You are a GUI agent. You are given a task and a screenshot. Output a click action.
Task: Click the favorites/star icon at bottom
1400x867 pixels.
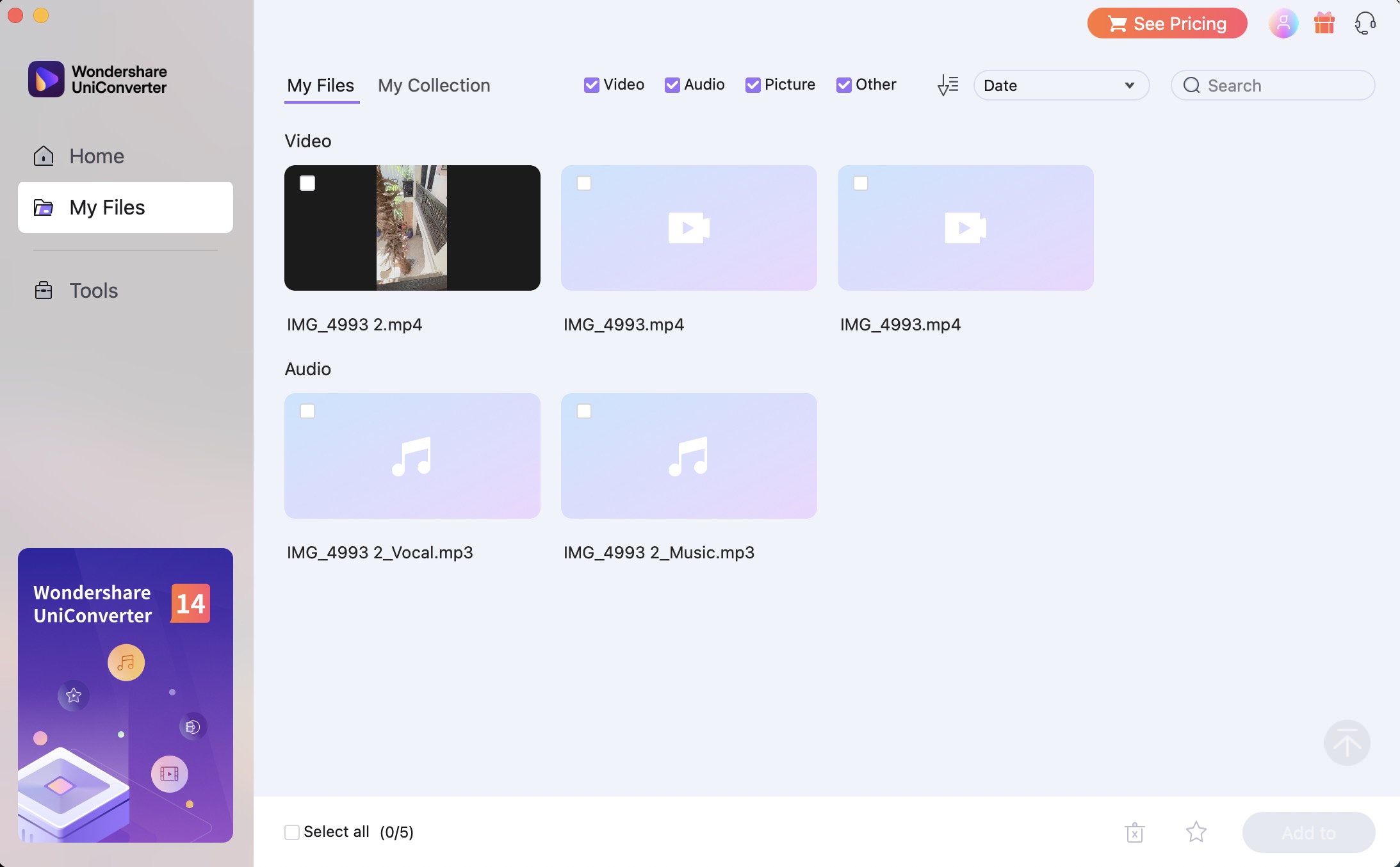coord(1196,831)
